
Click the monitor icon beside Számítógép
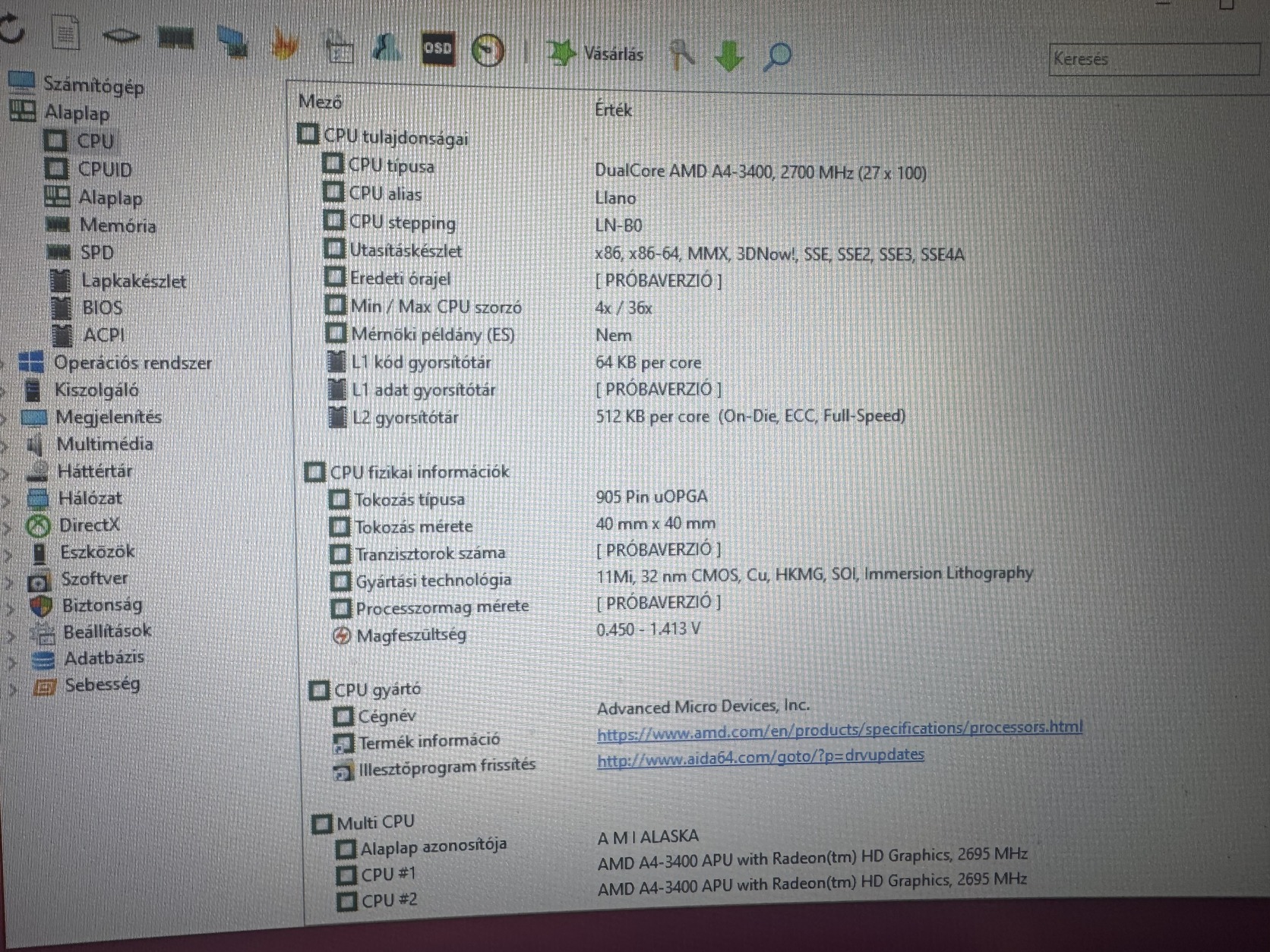pyautogui.click(x=21, y=81)
